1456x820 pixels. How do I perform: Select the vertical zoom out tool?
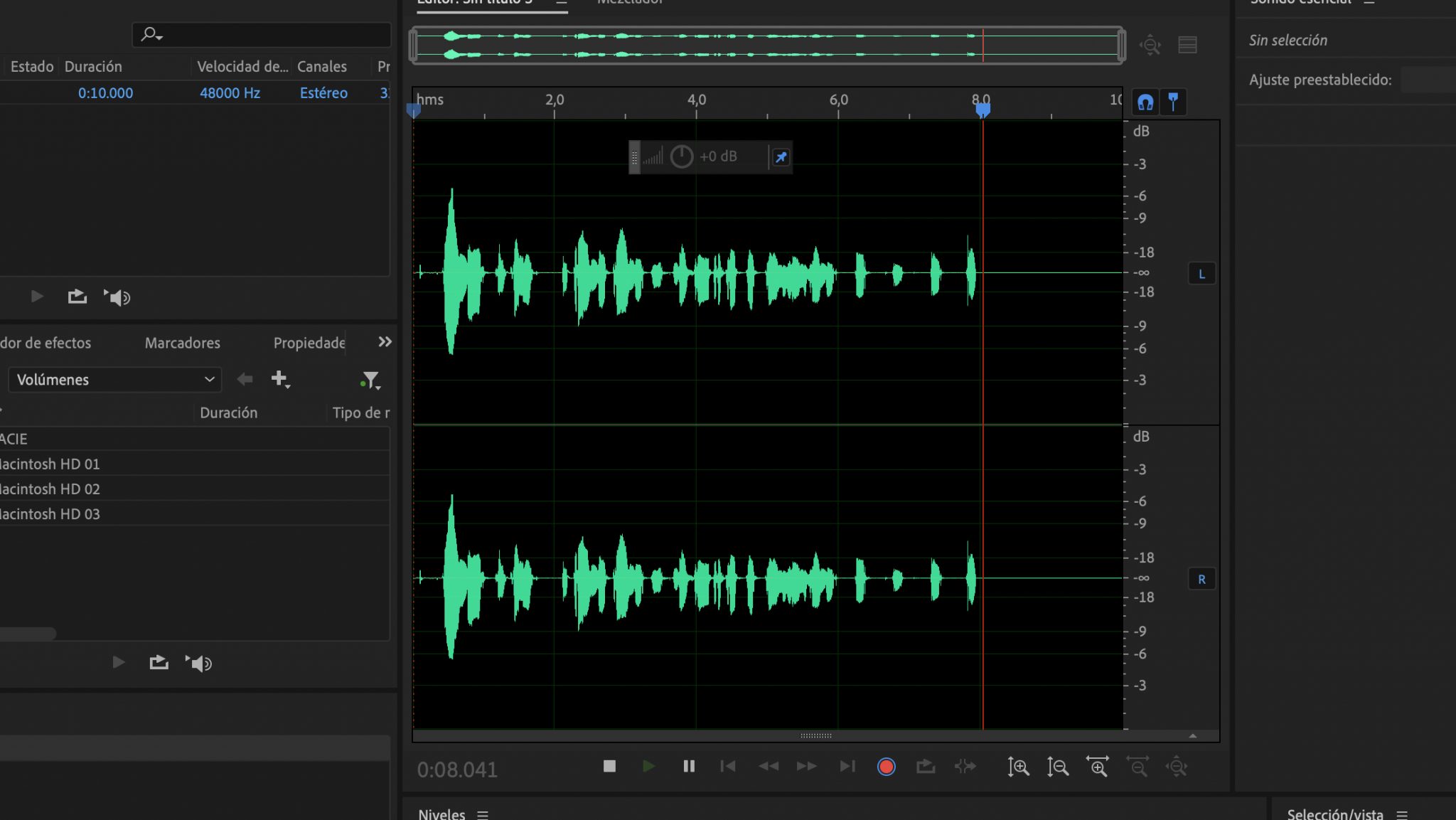click(x=1058, y=767)
